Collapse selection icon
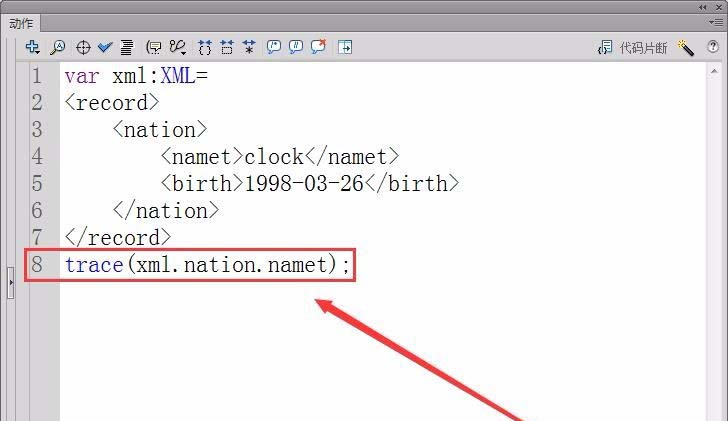The width and height of the screenshot is (728, 421). tap(227, 47)
